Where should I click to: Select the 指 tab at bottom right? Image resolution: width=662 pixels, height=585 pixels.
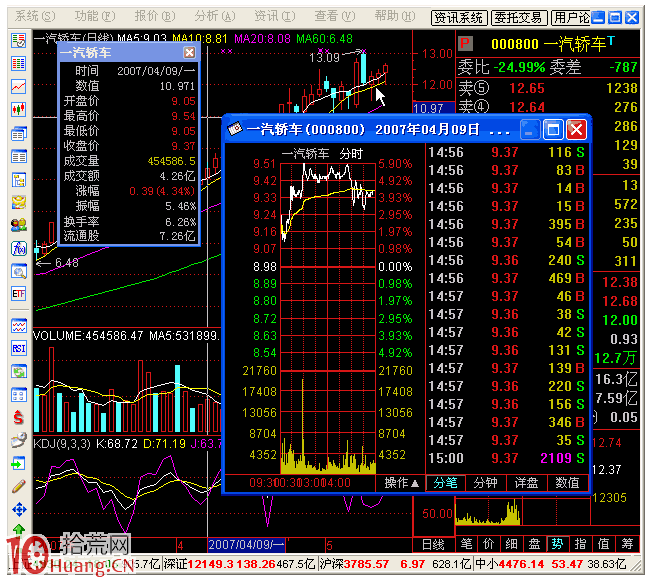pyautogui.click(x=581, y=544)
